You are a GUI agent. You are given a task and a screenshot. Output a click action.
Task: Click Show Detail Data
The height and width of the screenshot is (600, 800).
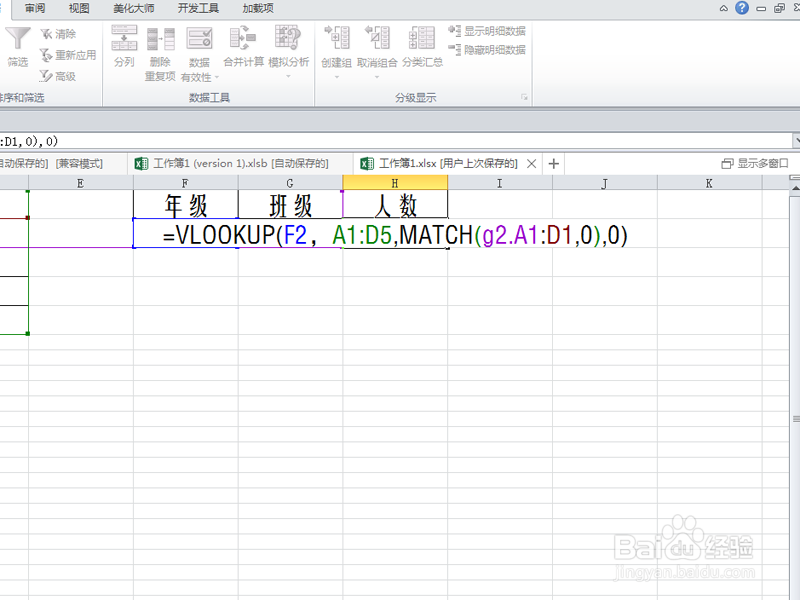point(487,31)
